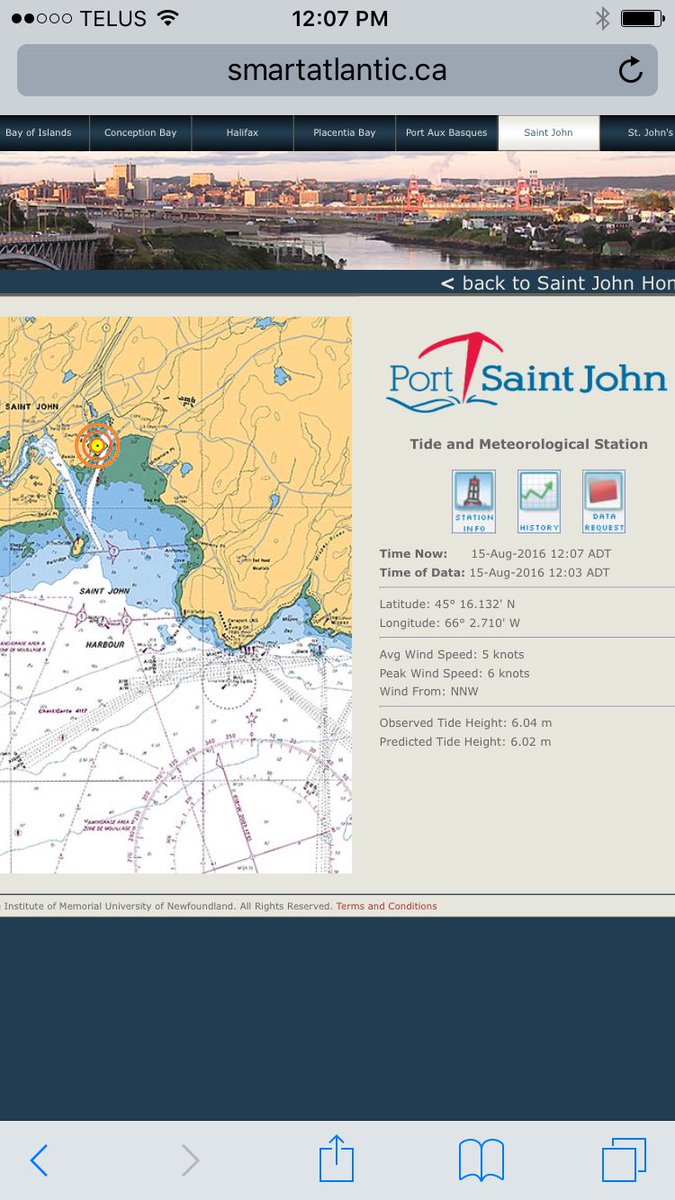675x1200 pixels.
Task: Tap the Saint John skyline banner image
Action: [x=337, y=210]
